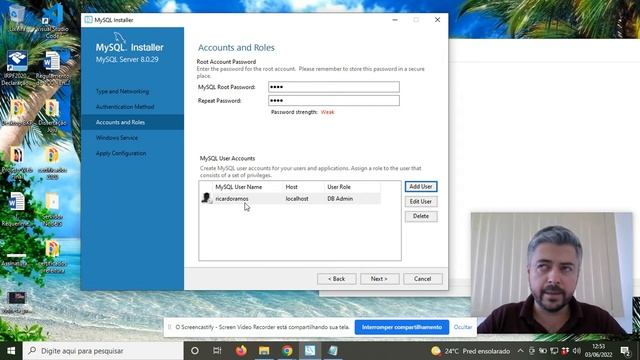Launch Firefox from the taskbar
Screen dimensions: 640x360
pyautogui.click(x=241, y=351)
